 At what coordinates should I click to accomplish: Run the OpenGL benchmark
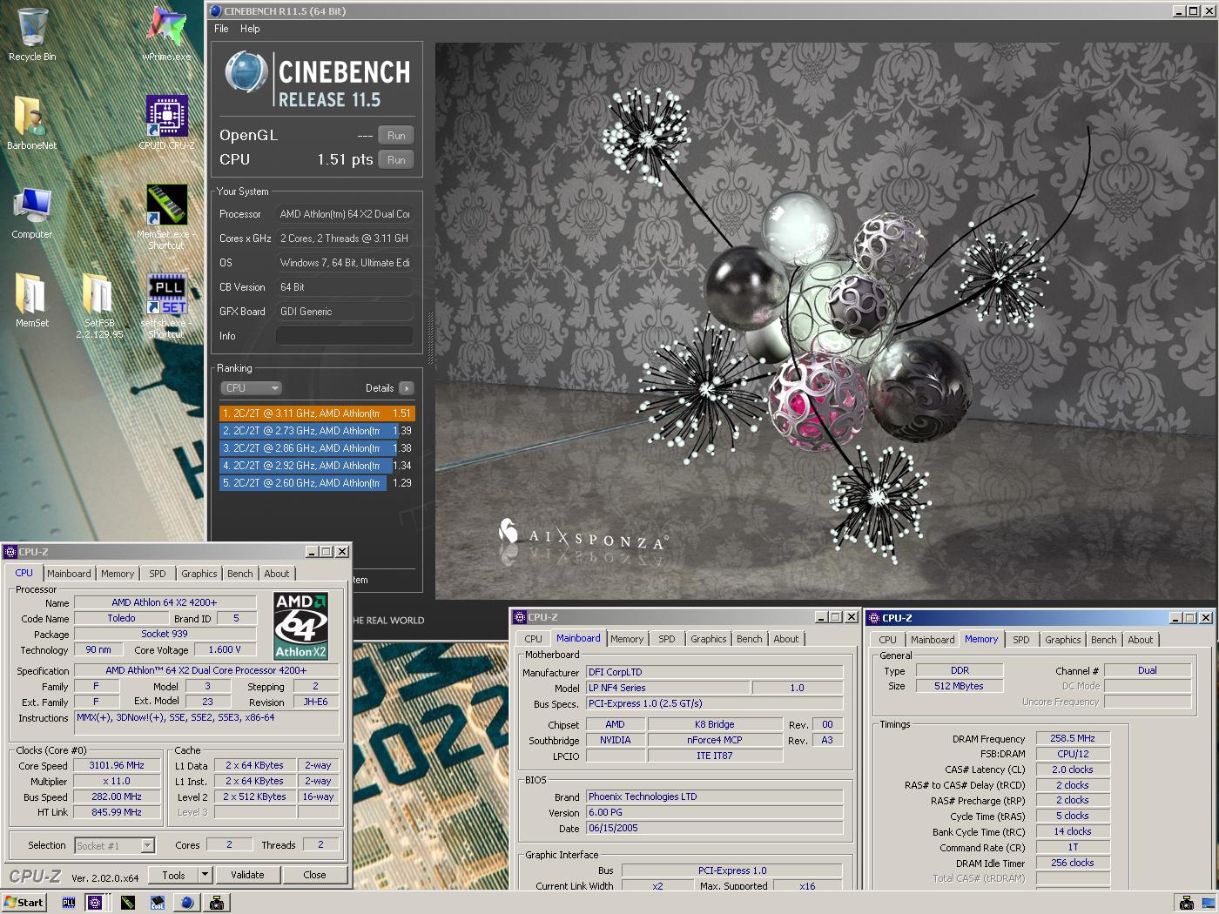[x=396, y=135]
